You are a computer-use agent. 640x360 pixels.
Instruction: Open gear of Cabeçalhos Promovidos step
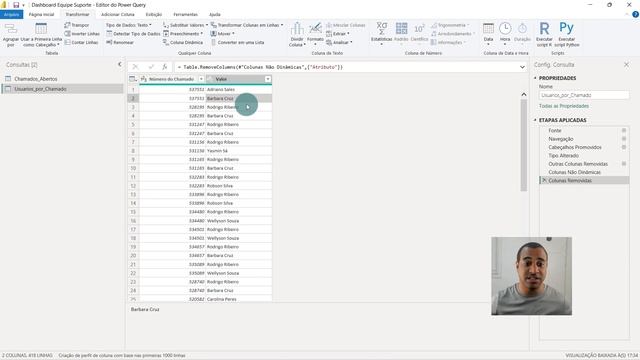tap(624, 147)
